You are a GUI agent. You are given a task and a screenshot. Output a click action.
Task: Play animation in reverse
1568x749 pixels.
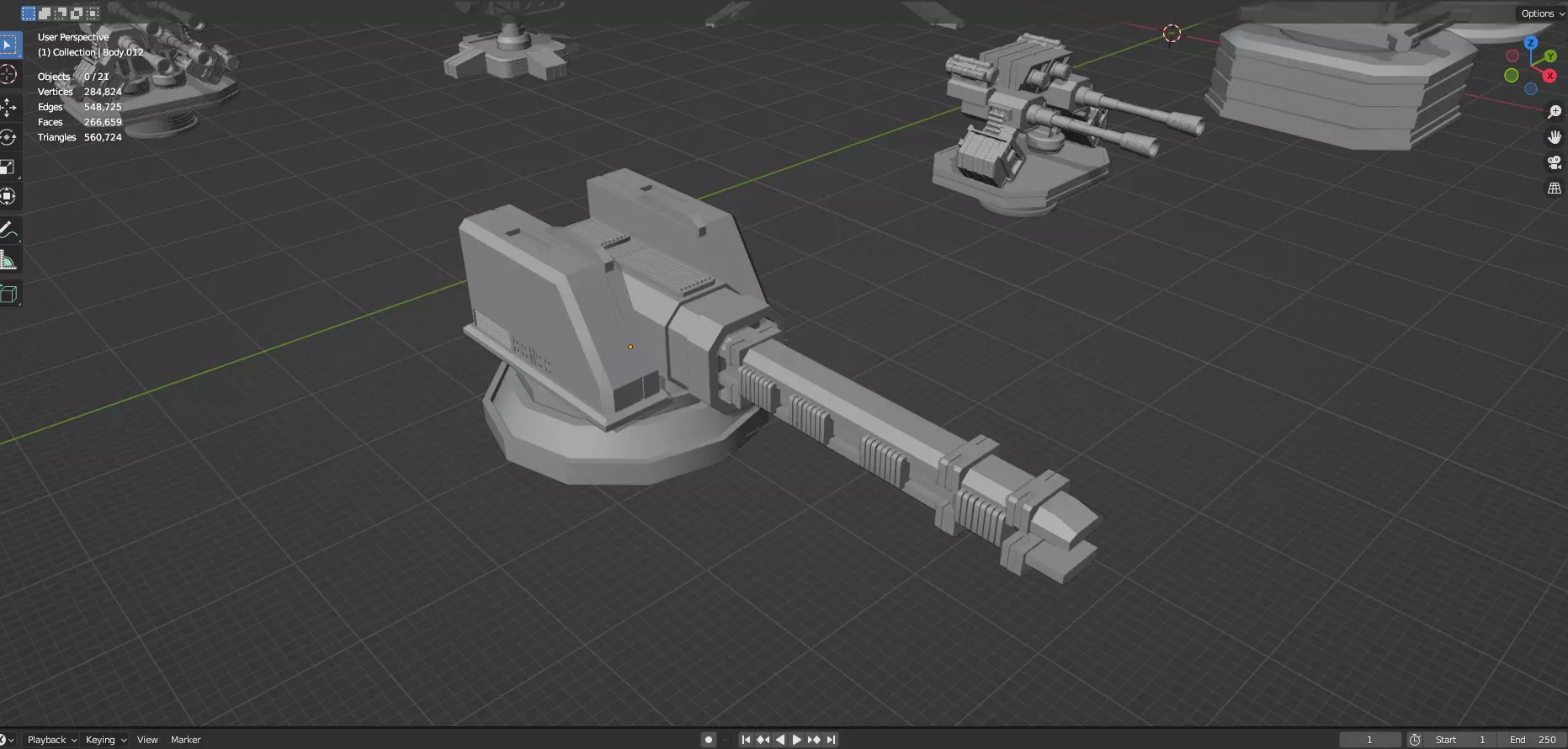(x=780, y=740)
